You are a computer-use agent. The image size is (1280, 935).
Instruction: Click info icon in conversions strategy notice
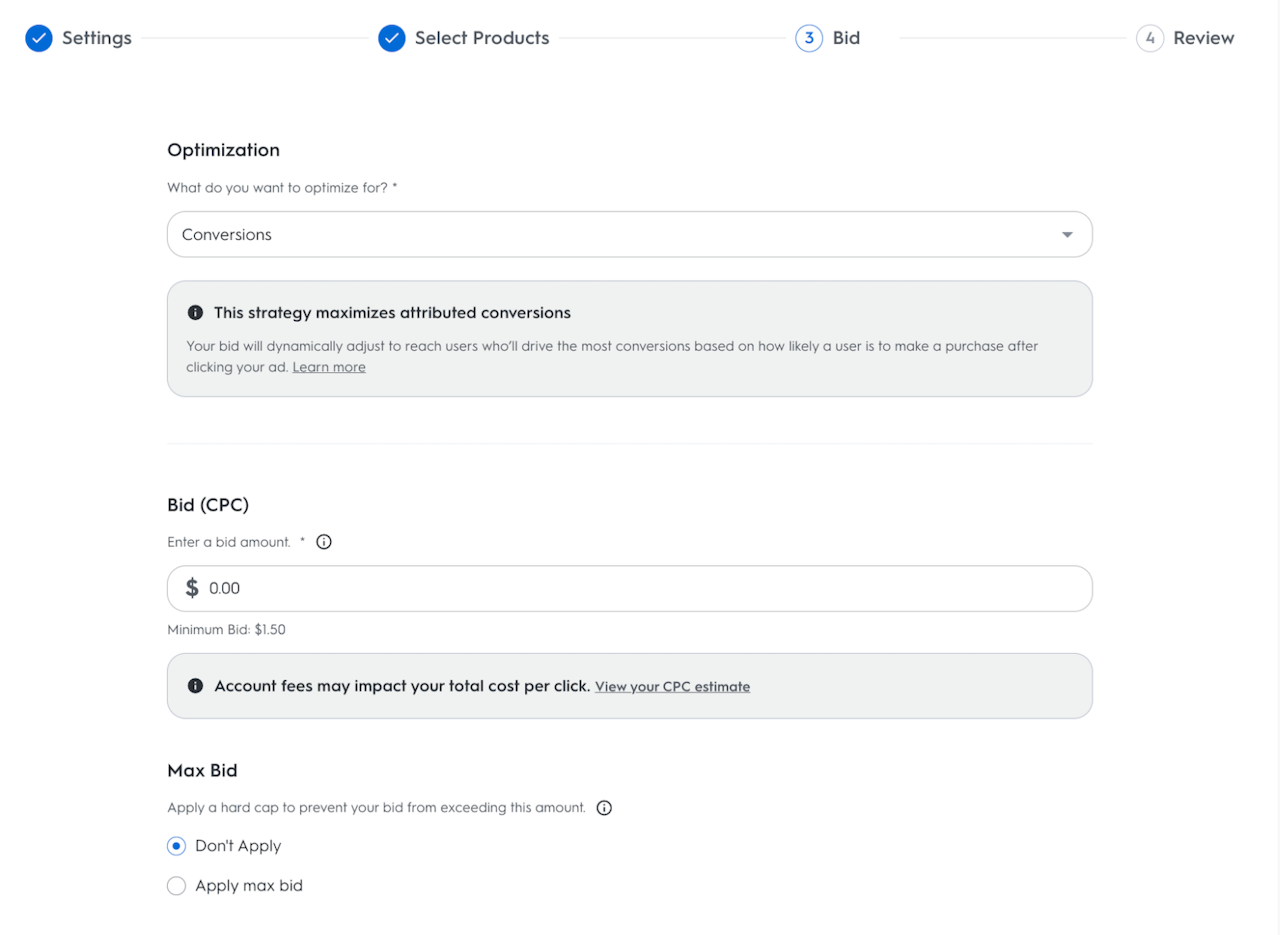tap(196, 313)
